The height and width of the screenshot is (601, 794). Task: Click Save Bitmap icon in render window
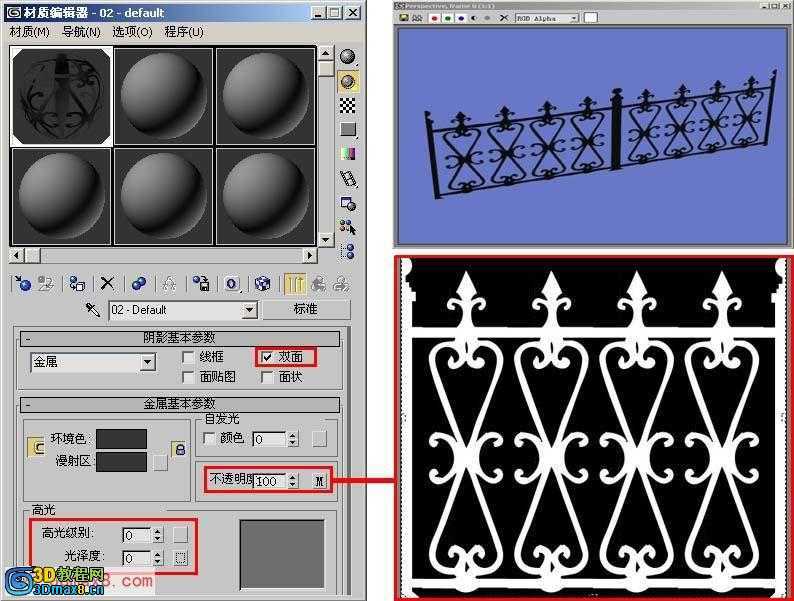tap(404, 18)
